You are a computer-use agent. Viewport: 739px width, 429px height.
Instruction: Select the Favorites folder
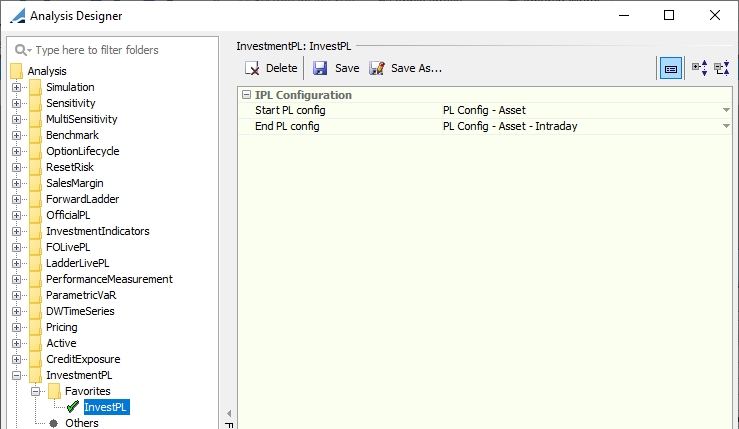pos(88,392)
